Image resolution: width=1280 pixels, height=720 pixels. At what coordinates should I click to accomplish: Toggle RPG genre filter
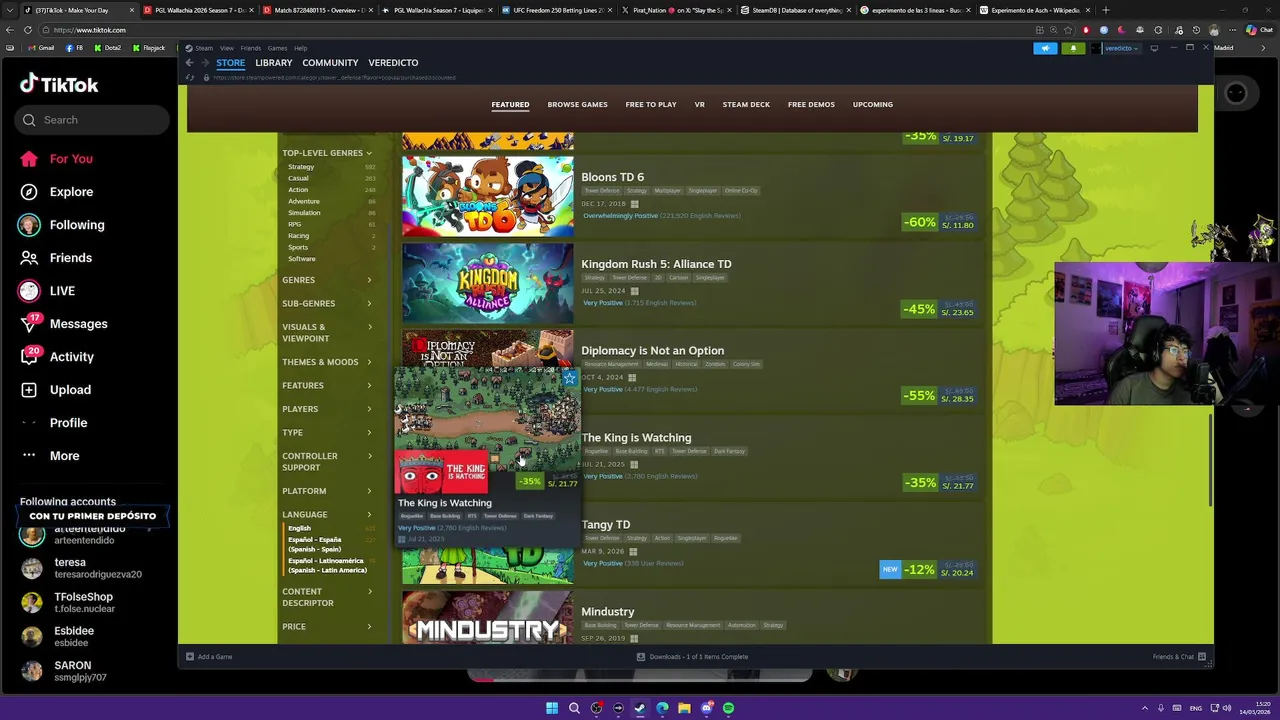coord(294,224)
